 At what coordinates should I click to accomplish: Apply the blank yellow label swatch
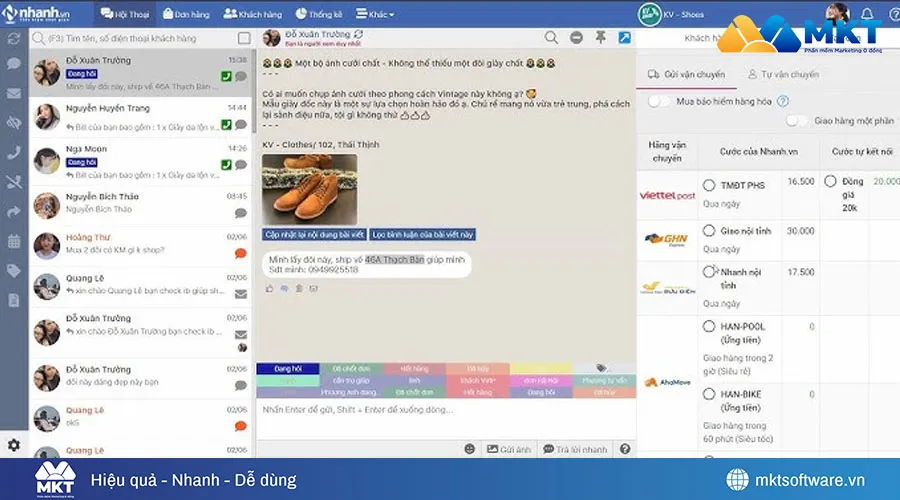[541, 369]
